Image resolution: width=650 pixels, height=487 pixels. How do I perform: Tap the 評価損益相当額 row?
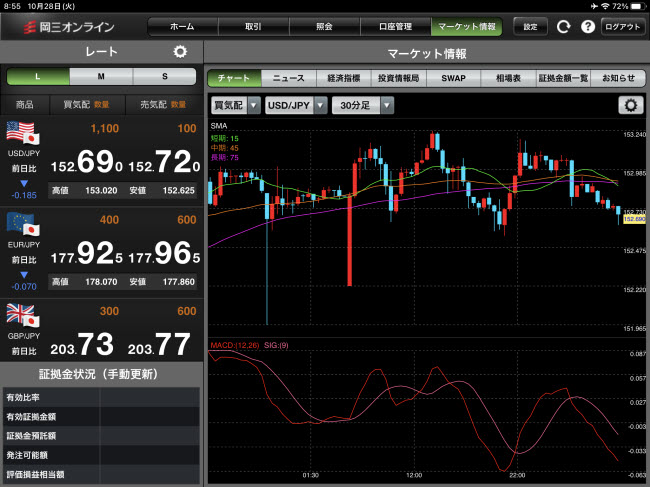[101, 475]
